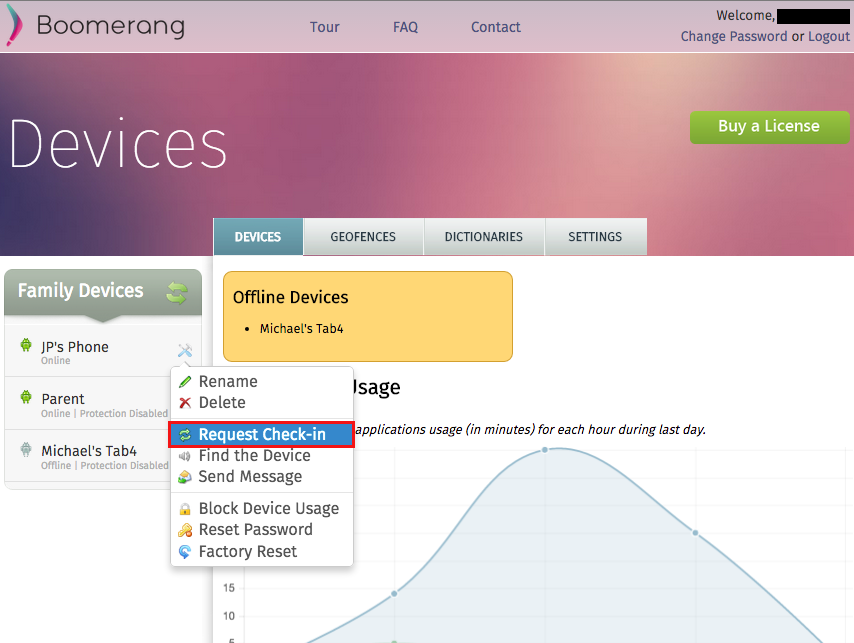This screenshot has height=643, width=854.
Task: Open the Tour page link
Action: pyautogui.click(x=325, y=27)
